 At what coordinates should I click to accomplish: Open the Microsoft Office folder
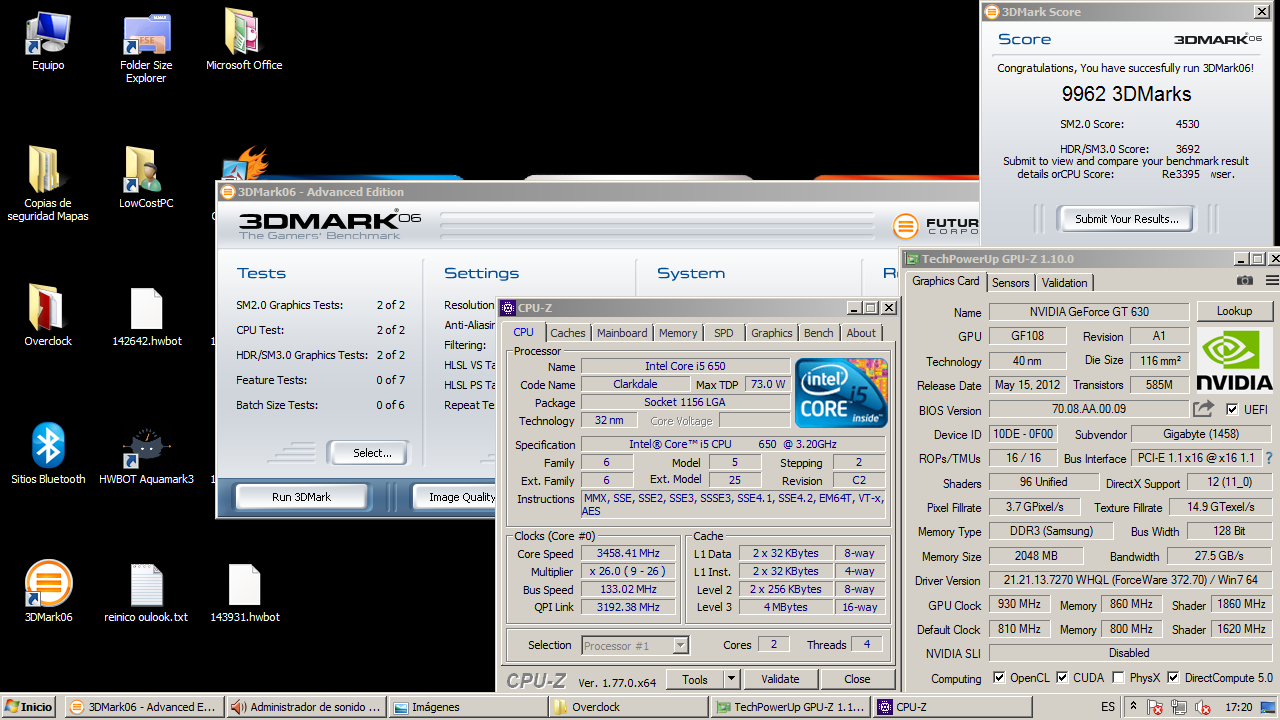(x=243, y=40)
